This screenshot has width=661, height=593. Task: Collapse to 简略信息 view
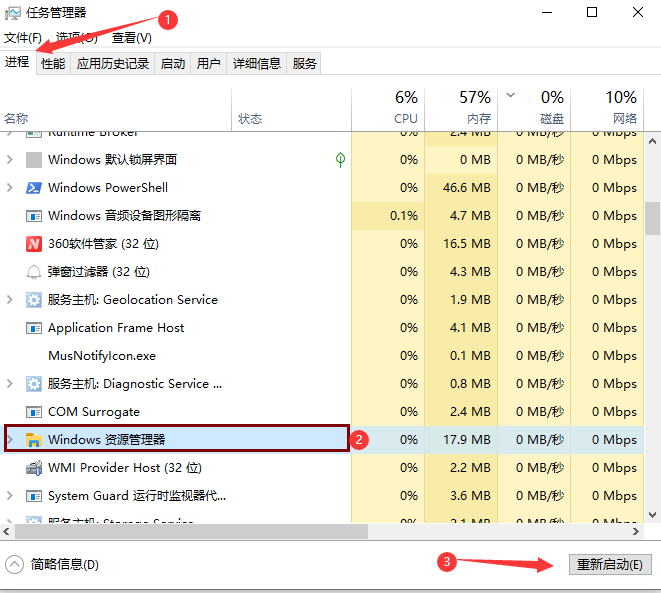53,564
